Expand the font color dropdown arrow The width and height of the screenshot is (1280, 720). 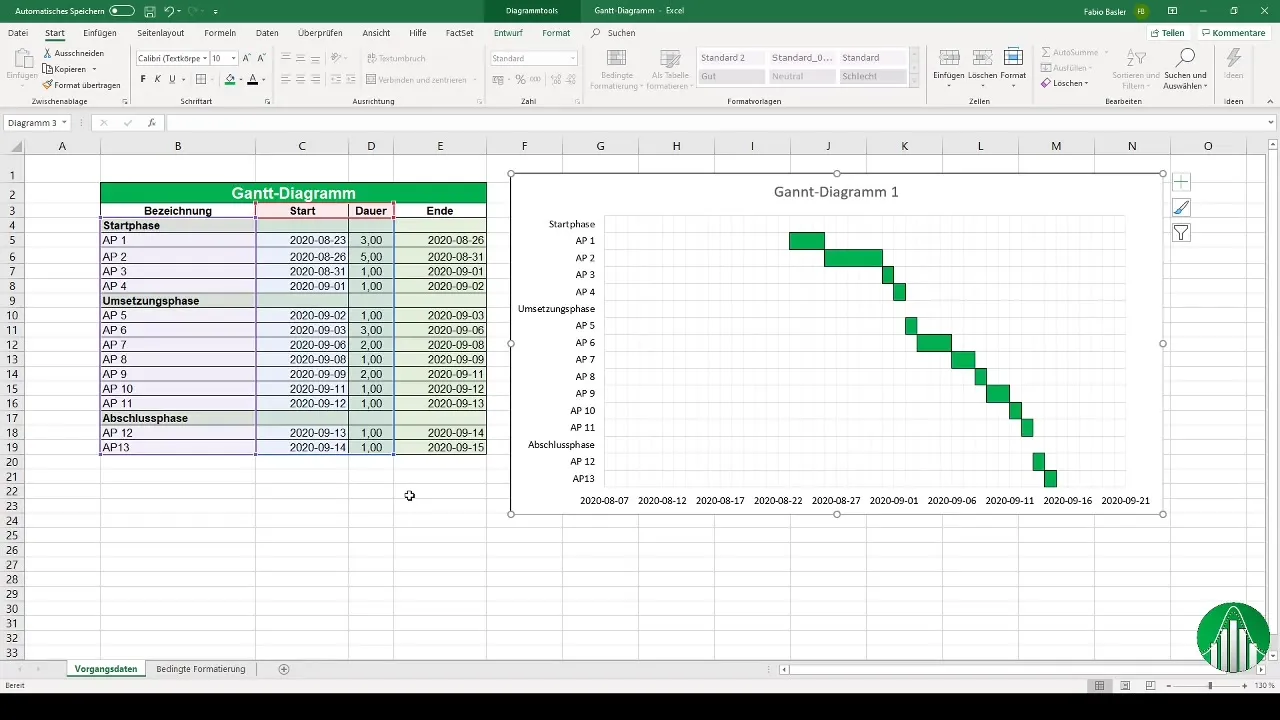[x=263, y=80]
